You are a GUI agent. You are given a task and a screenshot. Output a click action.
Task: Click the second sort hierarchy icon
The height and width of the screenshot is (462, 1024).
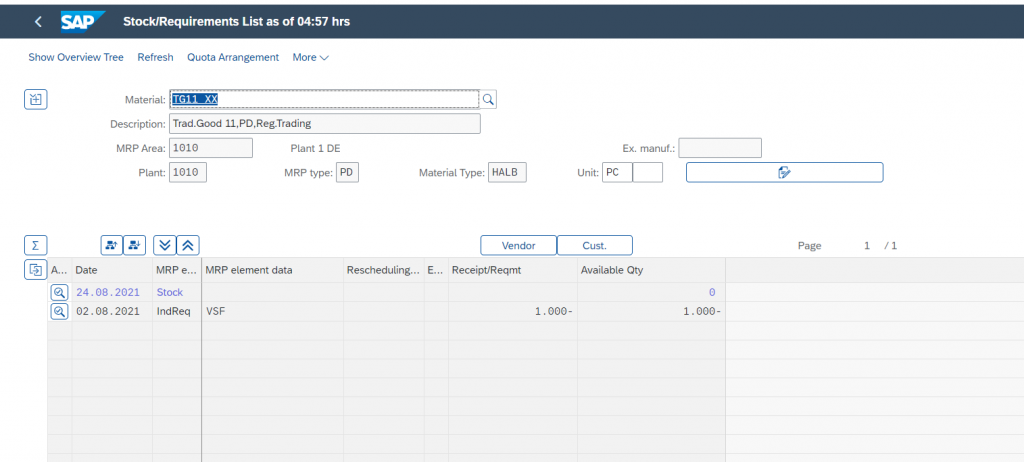click(x=135, y=245)
